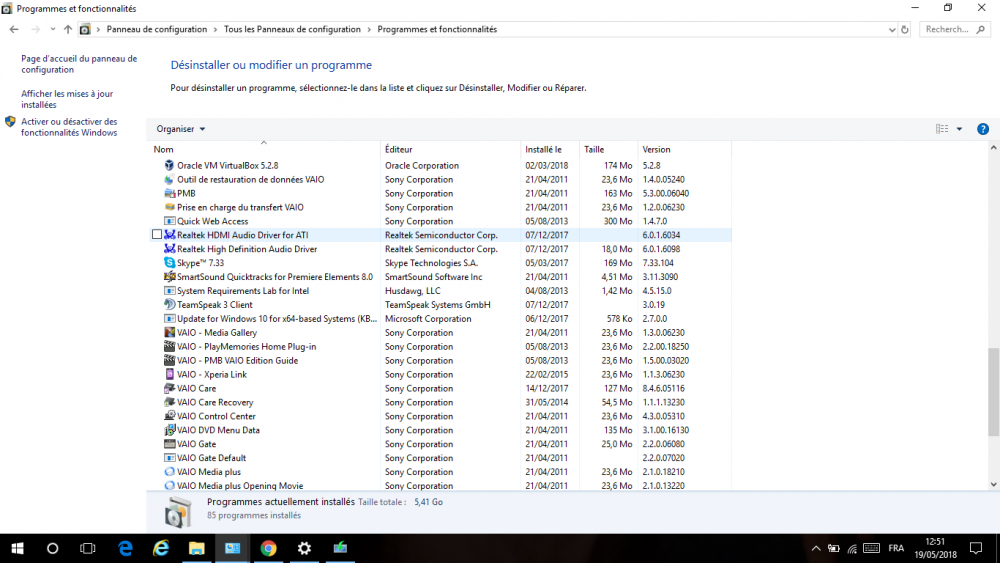
Task: Click Activer ou désactiver des fonctionnalités Windows
Action: [x=69, y=127]
